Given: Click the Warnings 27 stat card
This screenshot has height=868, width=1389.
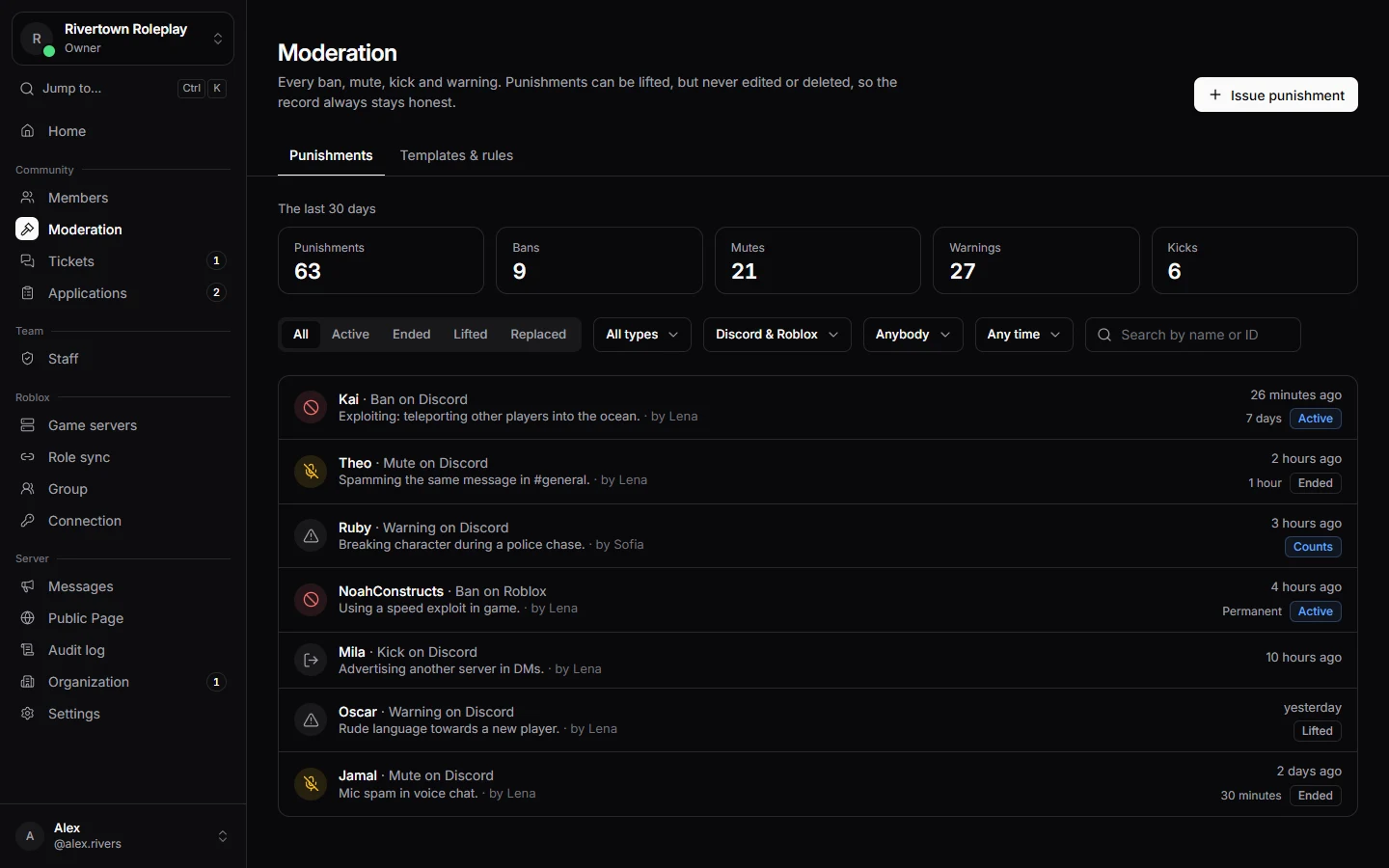Looking at the screenshot, I should 1036,260.
